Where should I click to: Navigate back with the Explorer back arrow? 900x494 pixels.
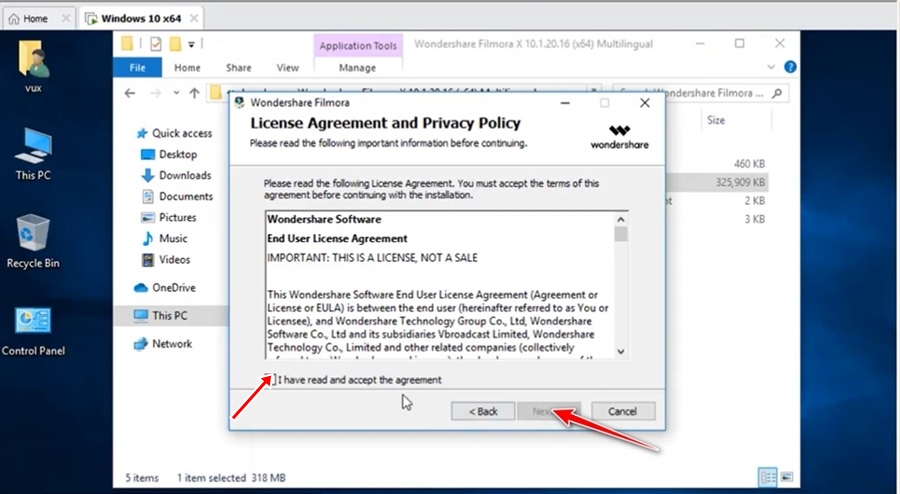pos(130,93)
